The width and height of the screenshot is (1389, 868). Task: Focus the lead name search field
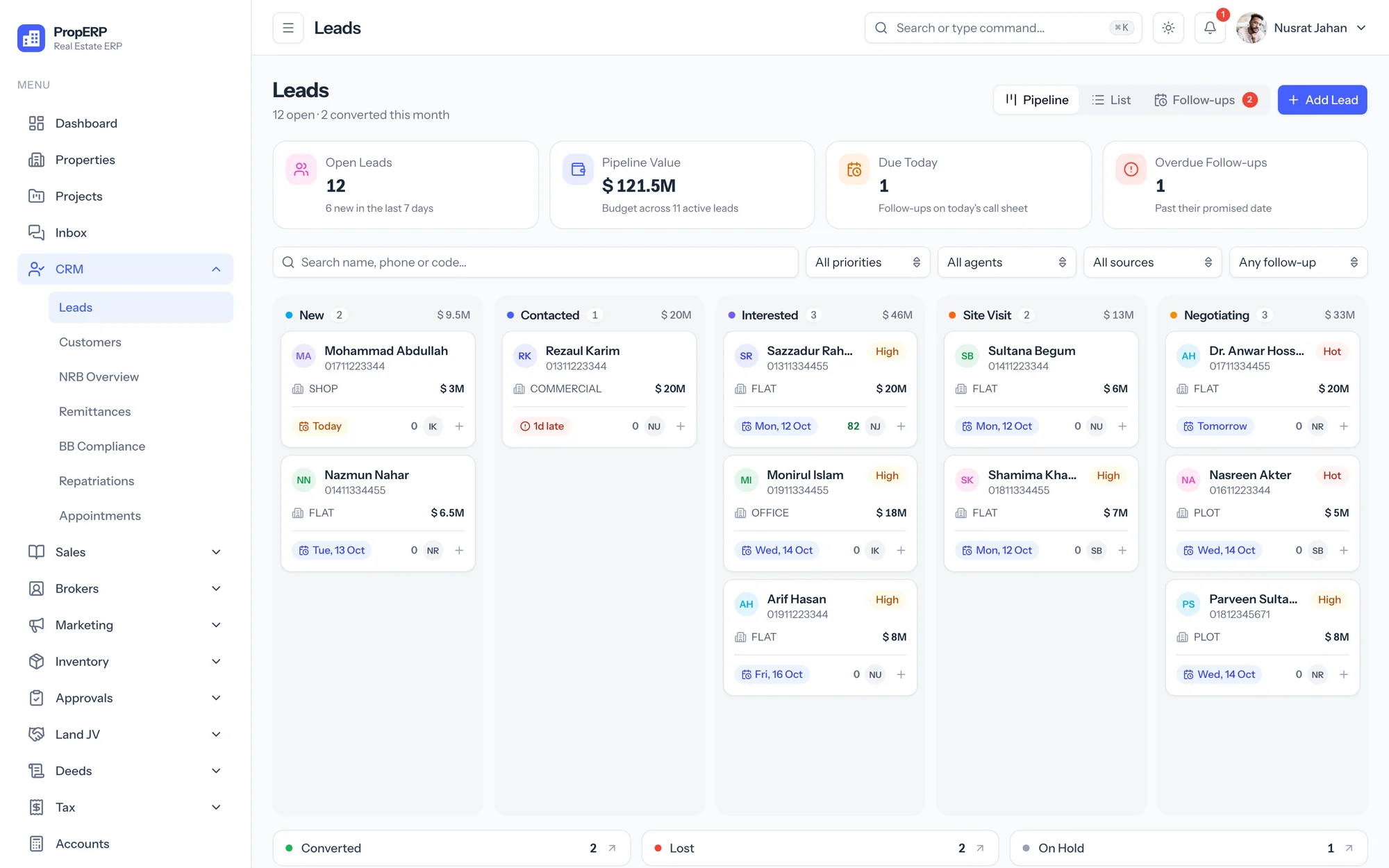(x=535, y=262)
